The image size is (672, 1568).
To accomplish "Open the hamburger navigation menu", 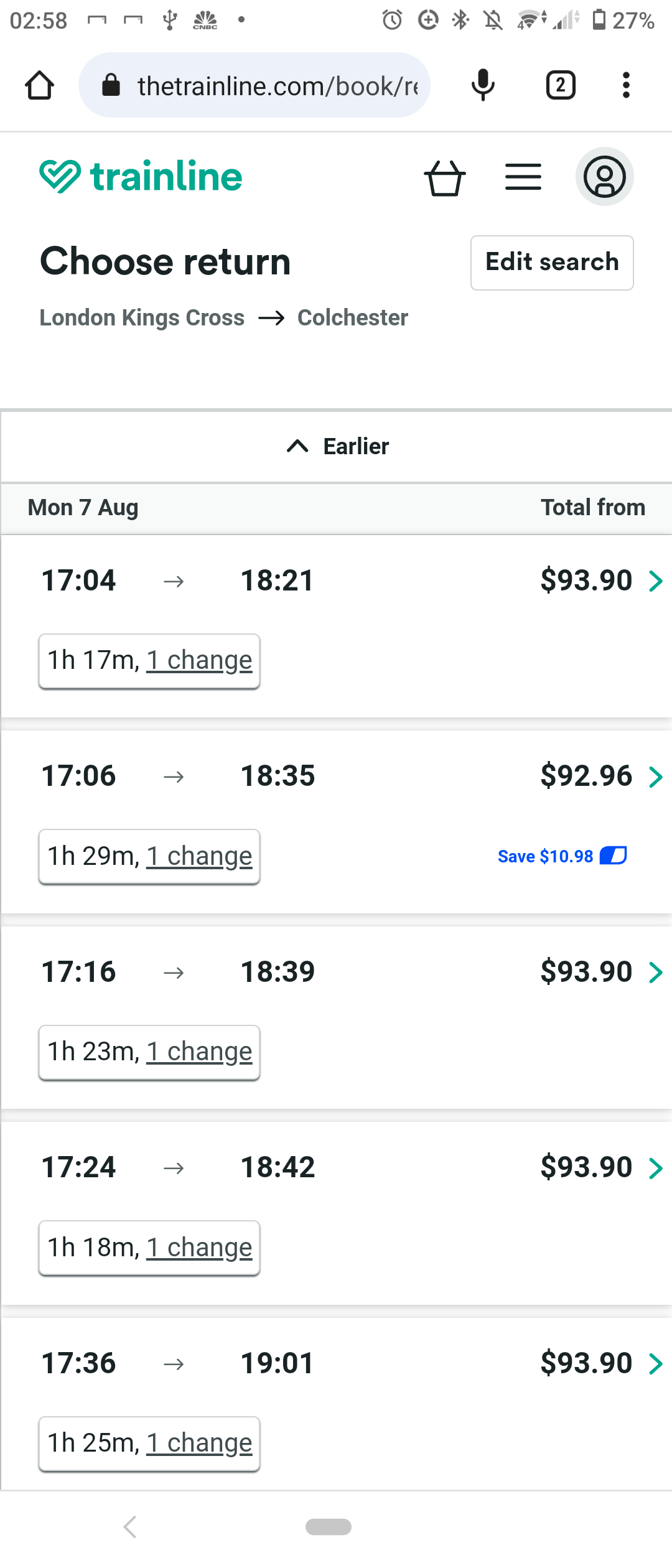I will click(x=523, y=177).
